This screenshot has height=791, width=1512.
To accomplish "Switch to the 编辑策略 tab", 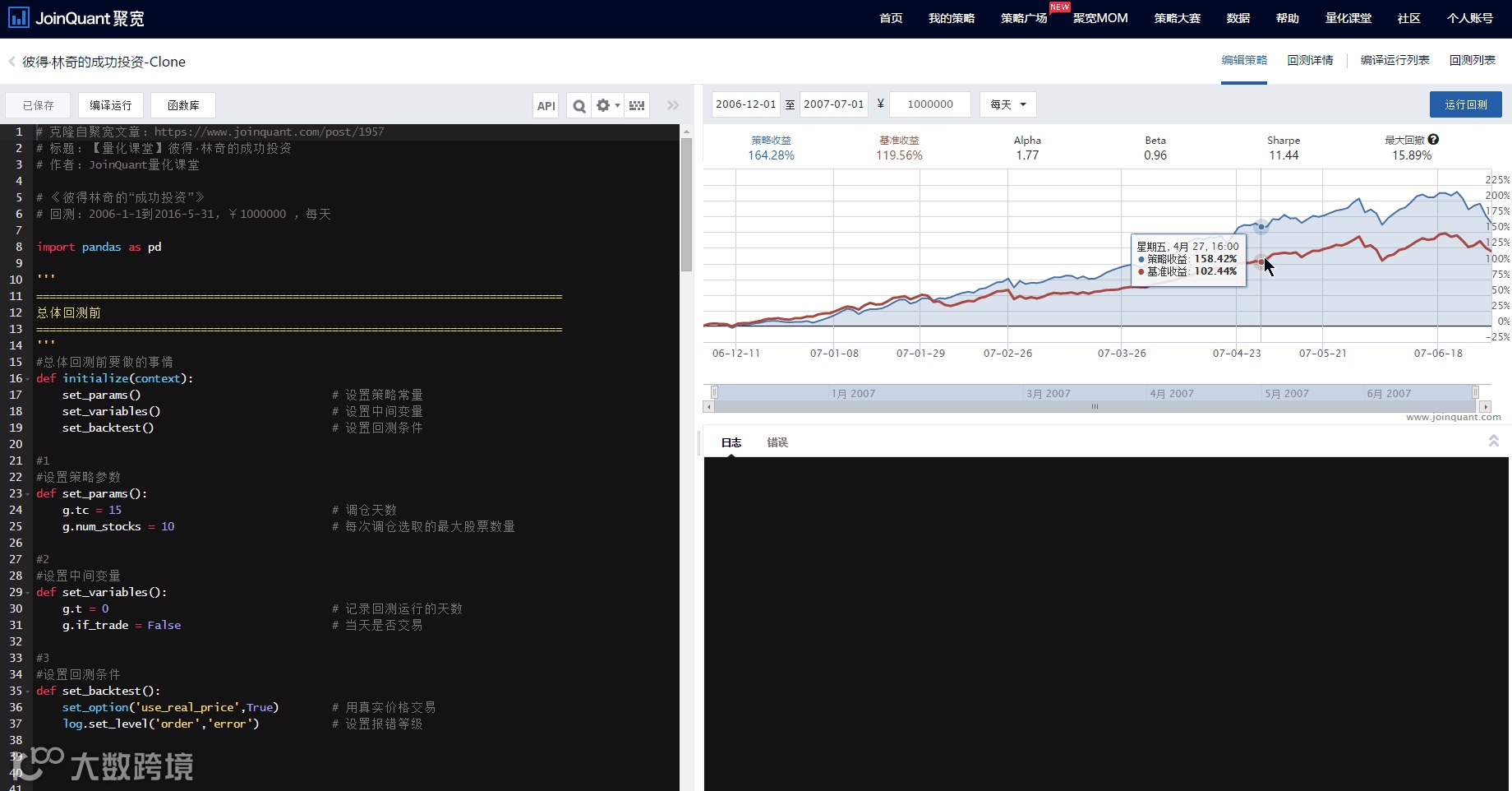I will tap(1244, 60).
